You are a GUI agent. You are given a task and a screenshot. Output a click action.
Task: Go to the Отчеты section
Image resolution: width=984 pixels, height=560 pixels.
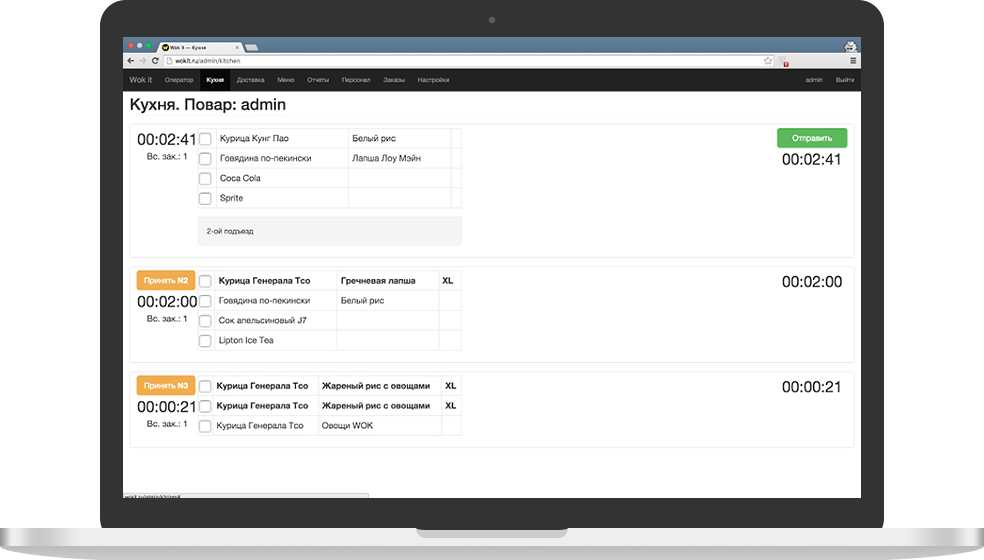coord(318,80)
